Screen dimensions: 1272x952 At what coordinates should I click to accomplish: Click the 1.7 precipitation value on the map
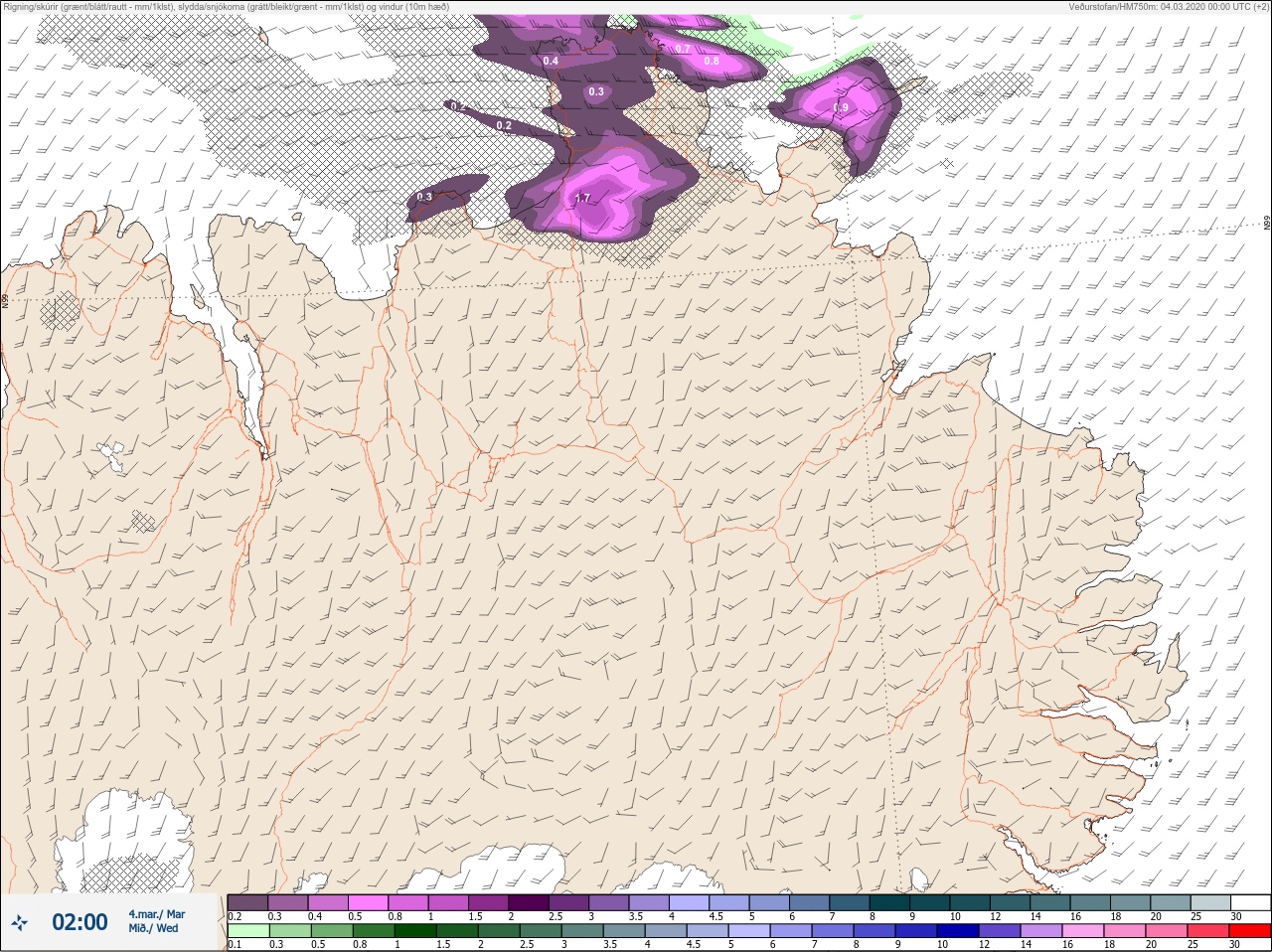click(583, 198)
